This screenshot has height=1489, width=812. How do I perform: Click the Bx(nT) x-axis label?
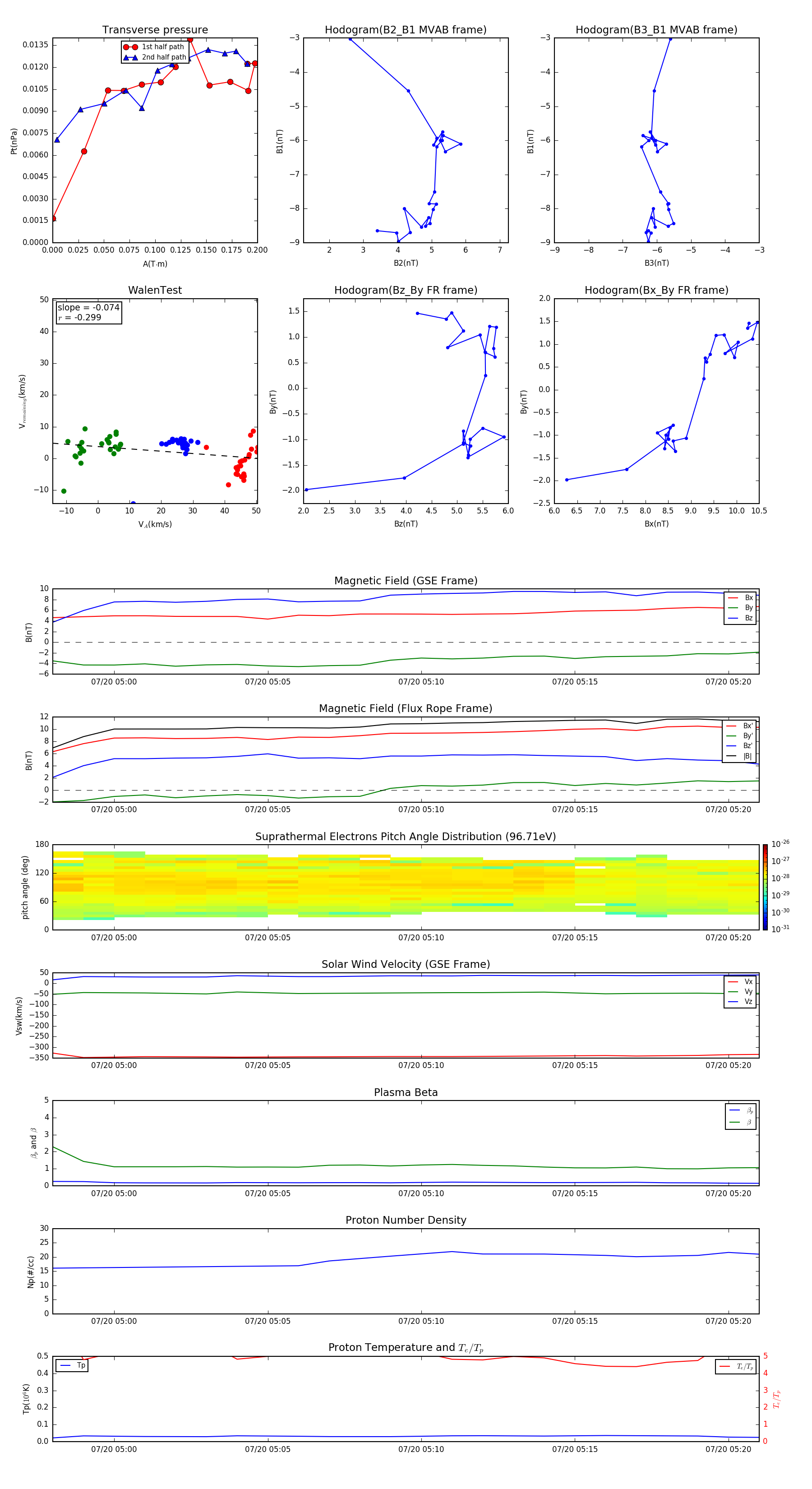coord(656,524)
